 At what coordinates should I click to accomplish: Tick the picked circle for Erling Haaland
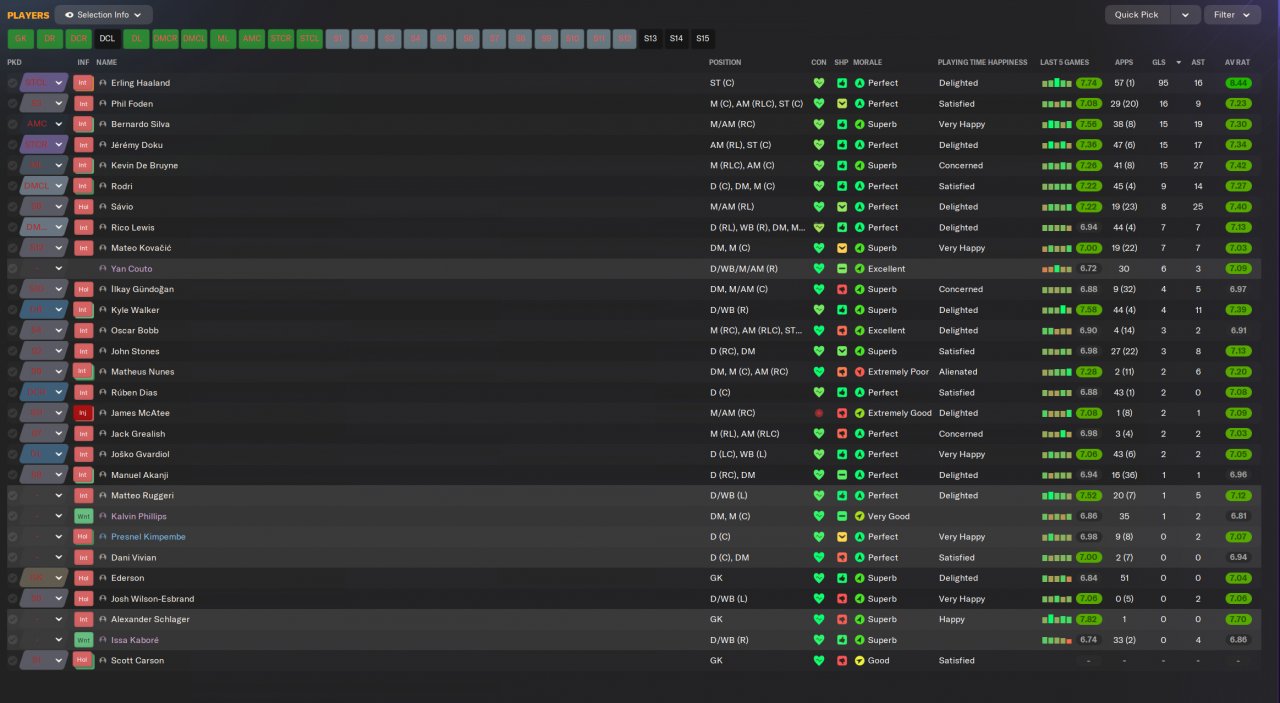12,83
